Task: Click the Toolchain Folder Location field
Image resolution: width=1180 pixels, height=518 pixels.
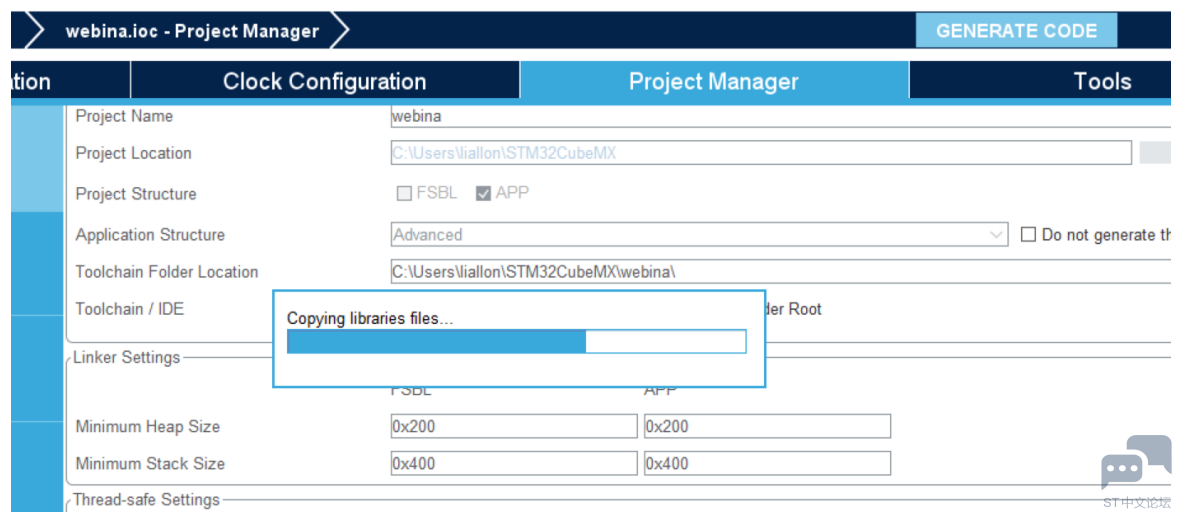Action: pyautogui.click(x=780, y=272)
